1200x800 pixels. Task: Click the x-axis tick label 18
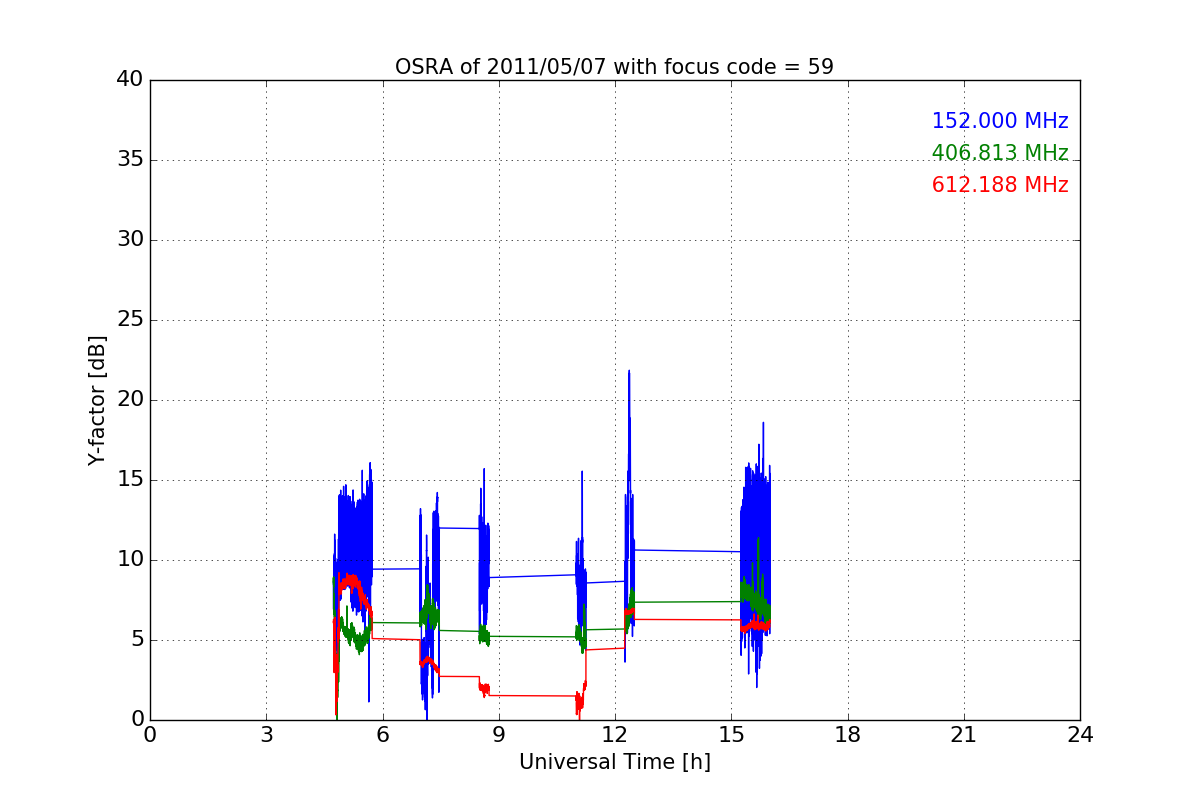pyautogui.click(x=848, y=735)
